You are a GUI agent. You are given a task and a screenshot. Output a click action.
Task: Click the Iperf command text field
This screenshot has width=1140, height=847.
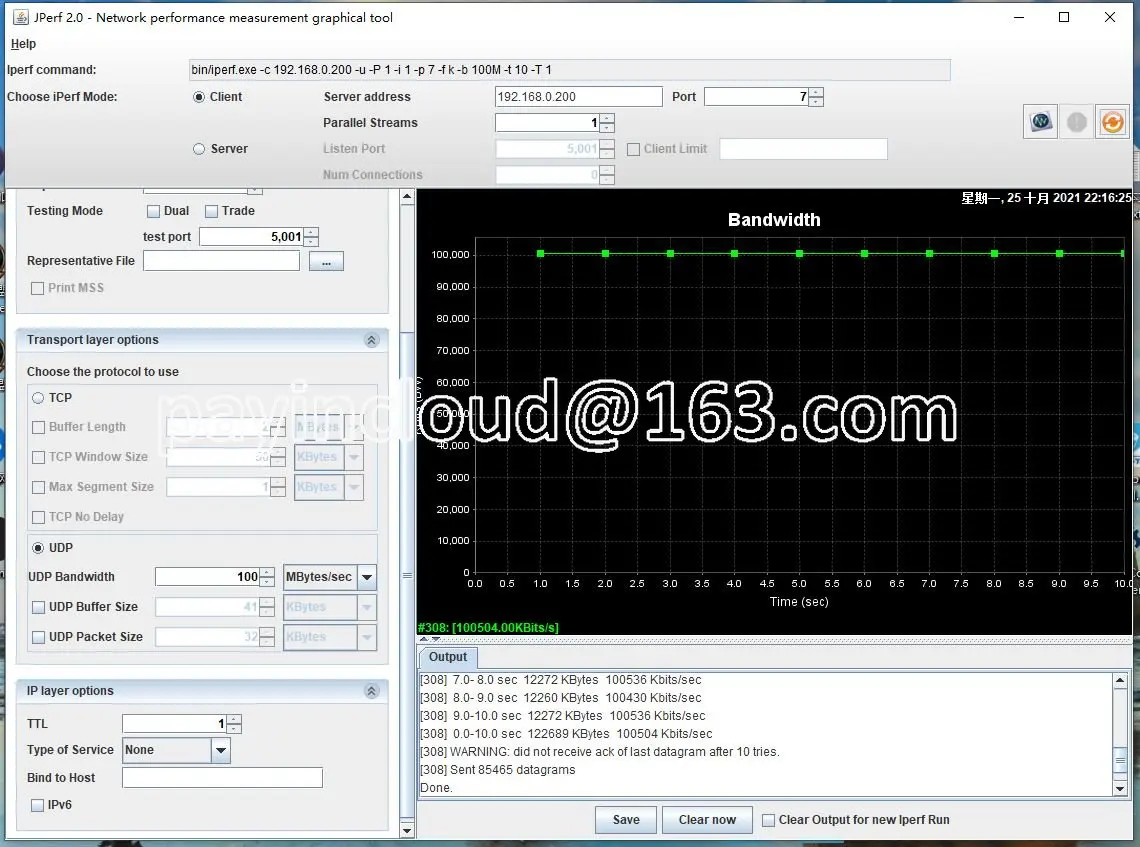coord(569,70)
